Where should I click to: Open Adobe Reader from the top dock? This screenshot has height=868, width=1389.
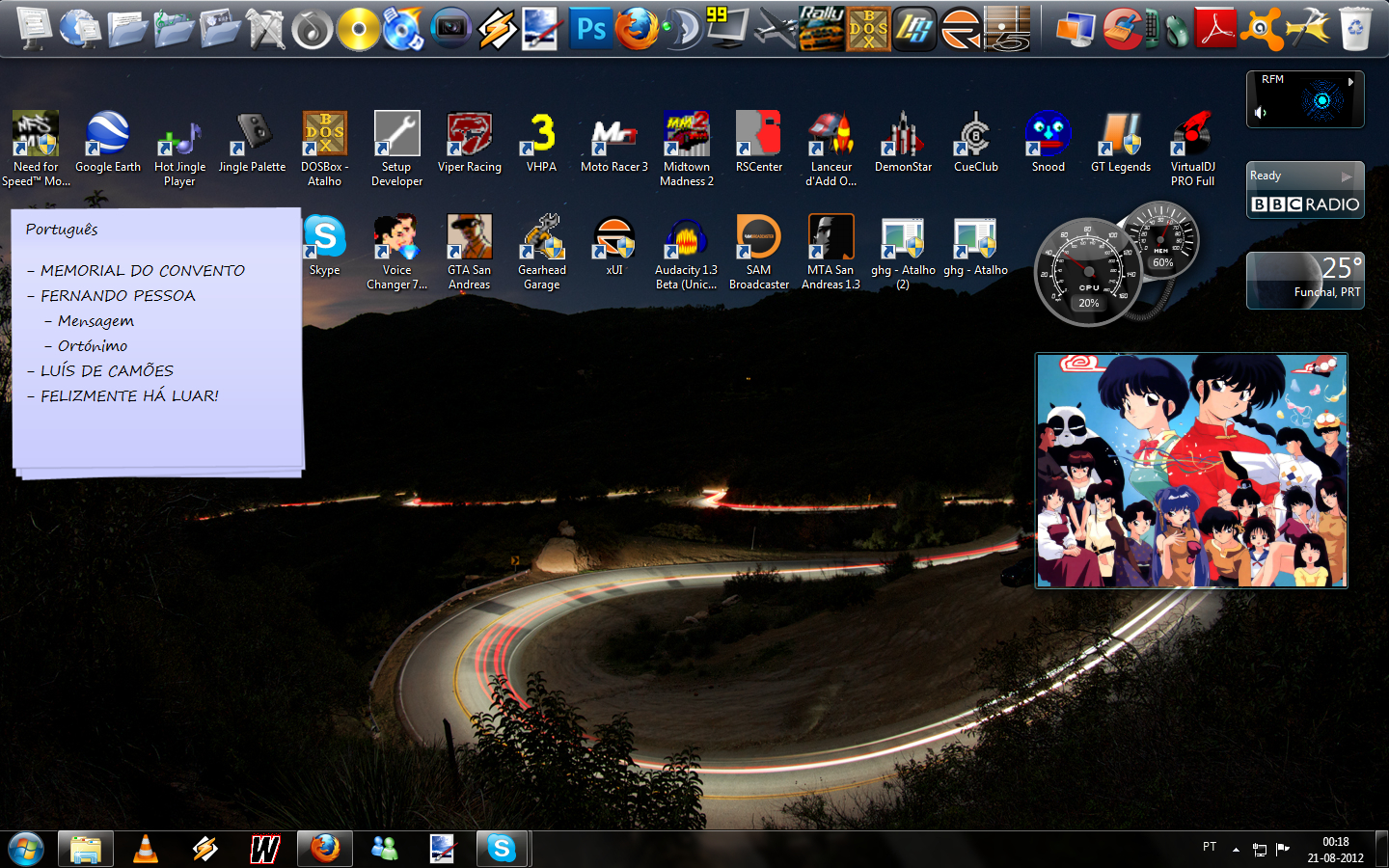pos(1215,29)
